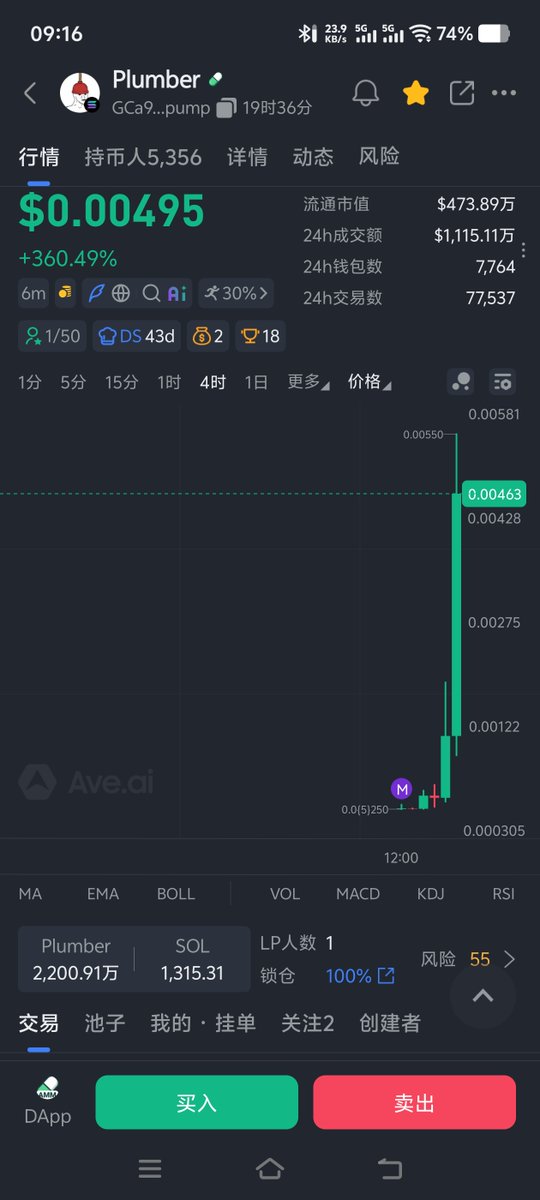The width and height of the screenshot is (540, 1200).
Task: Open the 创建者 tab
Action: click(x=390, y=1023)
